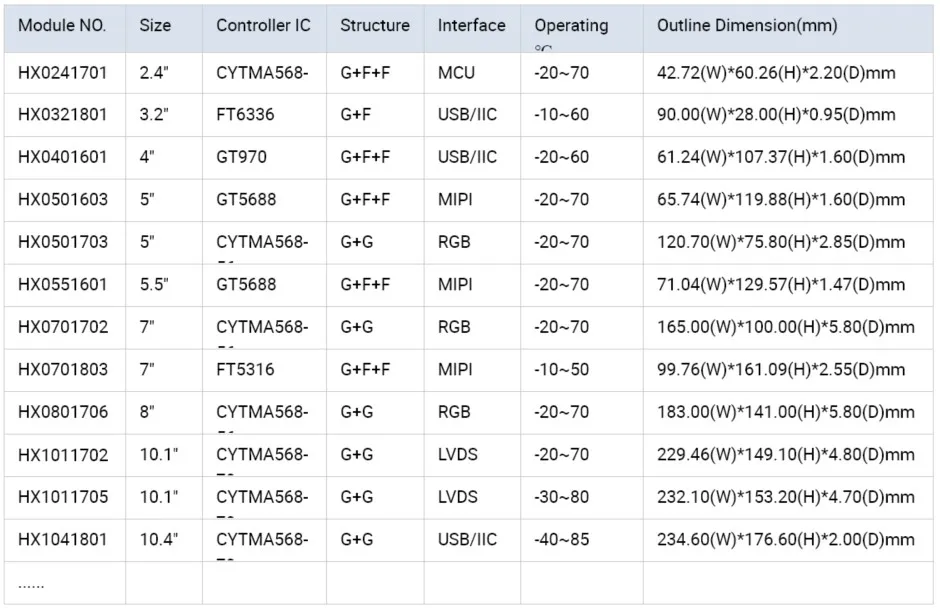The width and height of the screenshot is (940, 612).
Task: Click the FT5316 controller IC cell
Action: [x=245, y=370]
